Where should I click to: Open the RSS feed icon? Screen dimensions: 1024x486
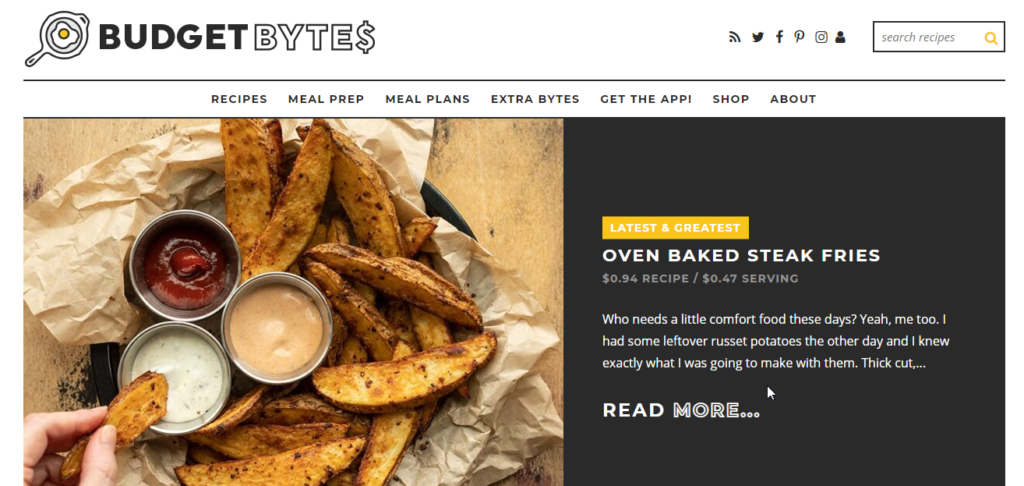tap(735, 37)
